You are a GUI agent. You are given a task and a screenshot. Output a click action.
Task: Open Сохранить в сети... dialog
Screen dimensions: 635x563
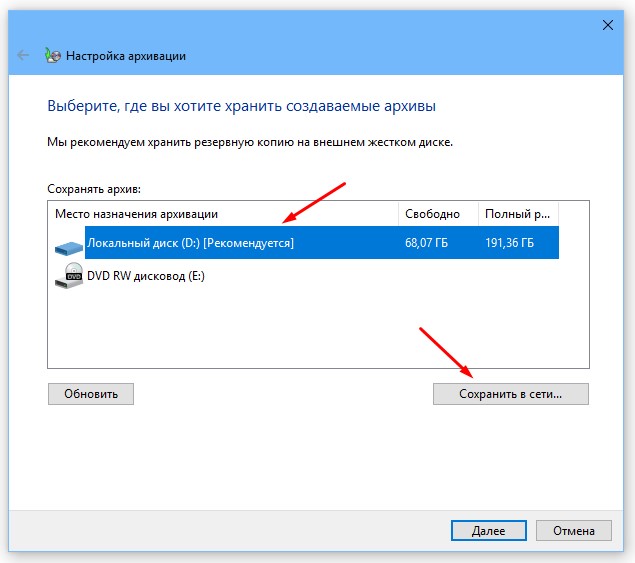click(x=510, y=394)
